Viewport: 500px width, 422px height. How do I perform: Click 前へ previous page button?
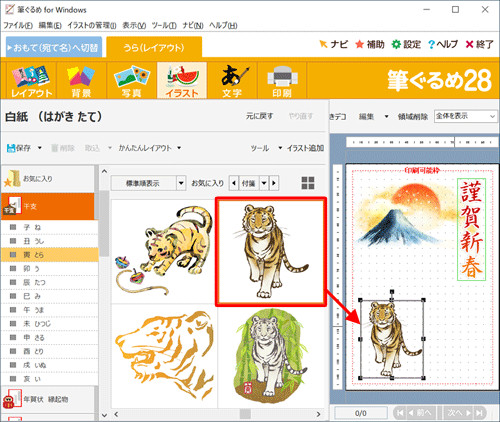click(x=421, y=413)
